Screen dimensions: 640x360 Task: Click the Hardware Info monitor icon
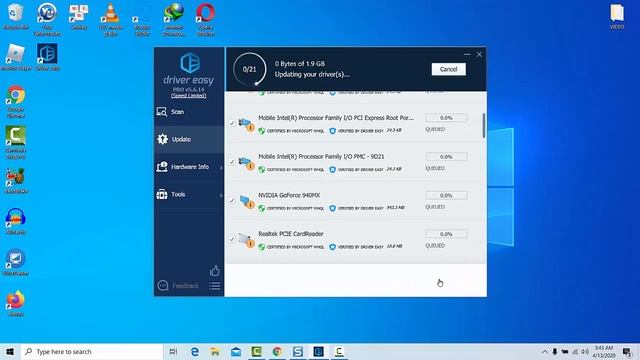pyautogui.click(x=162, y=167)
